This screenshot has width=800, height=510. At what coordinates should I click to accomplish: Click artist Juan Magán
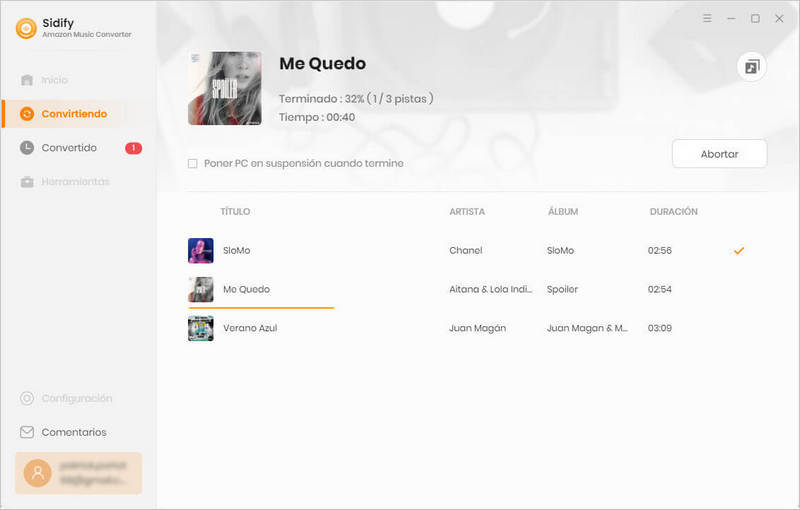click(478, 328)
